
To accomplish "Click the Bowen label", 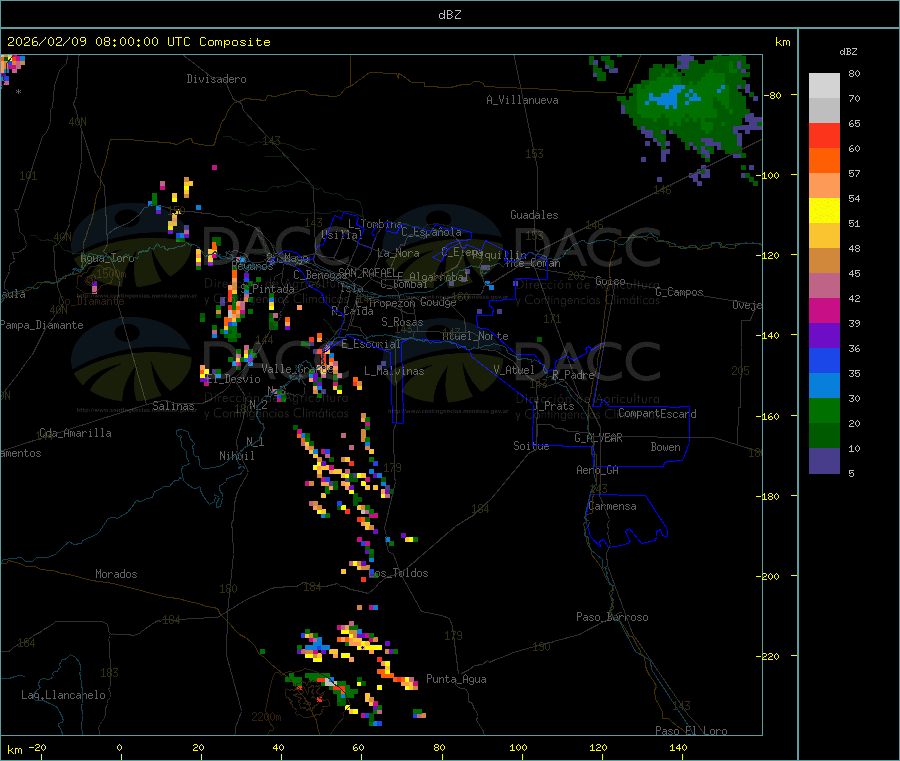I will 665,447.
